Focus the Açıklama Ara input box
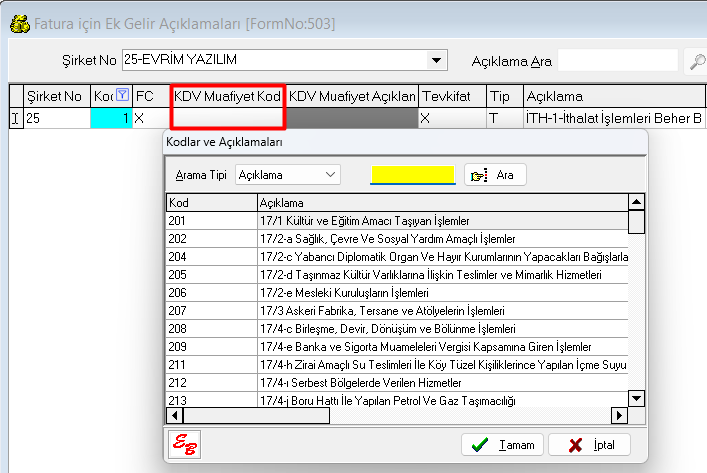Viewport: 707px width, 473px height. pos(617,61)
